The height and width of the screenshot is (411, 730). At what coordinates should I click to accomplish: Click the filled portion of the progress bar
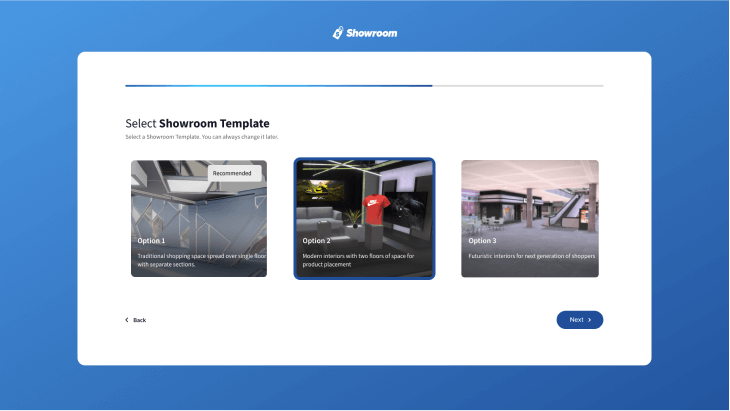pyautogui.click(x=278, y=86)
